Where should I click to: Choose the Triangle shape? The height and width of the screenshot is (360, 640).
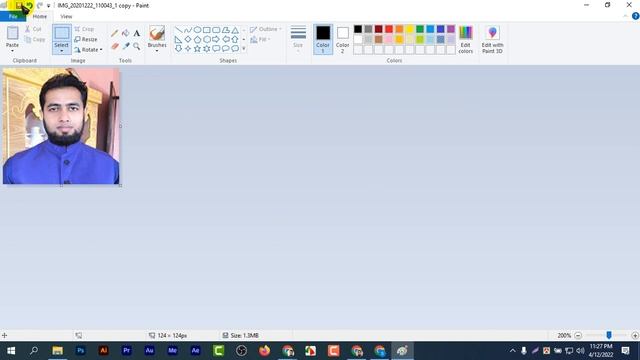coord(235,30)
